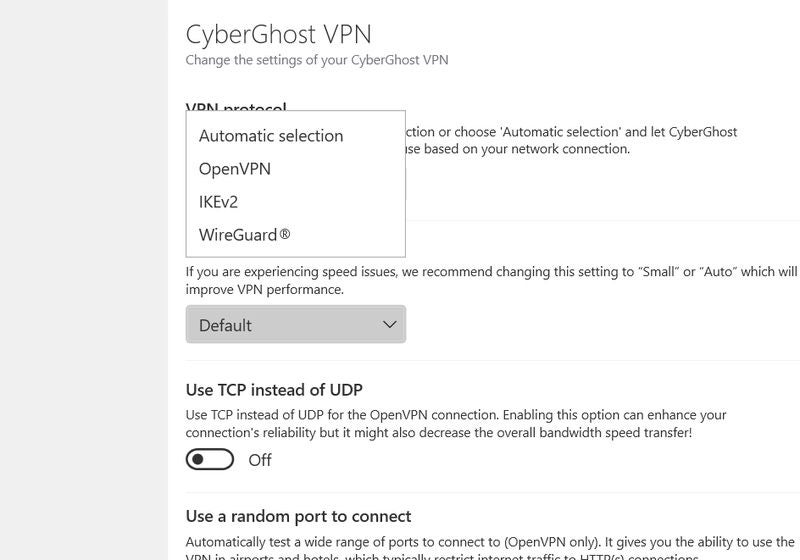Click Use a random port to connect heading
Screen dimensions: 800x560
(x=298, y=516)
